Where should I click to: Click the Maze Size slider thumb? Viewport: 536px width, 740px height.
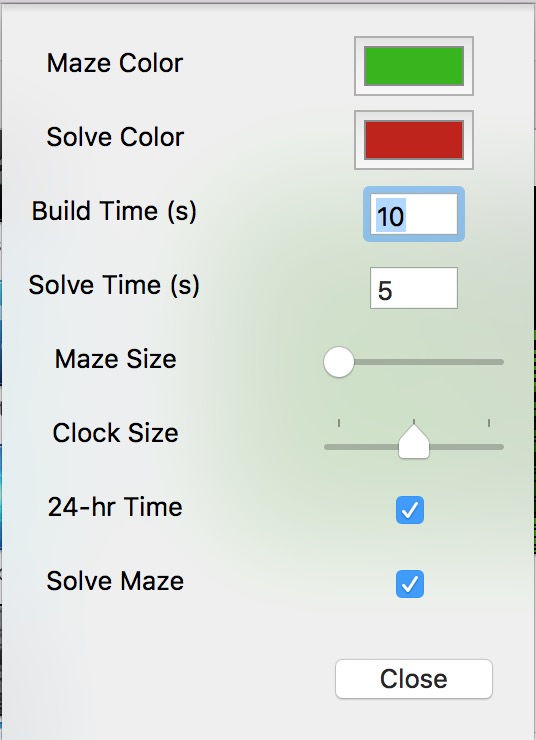tap(339, 362)
